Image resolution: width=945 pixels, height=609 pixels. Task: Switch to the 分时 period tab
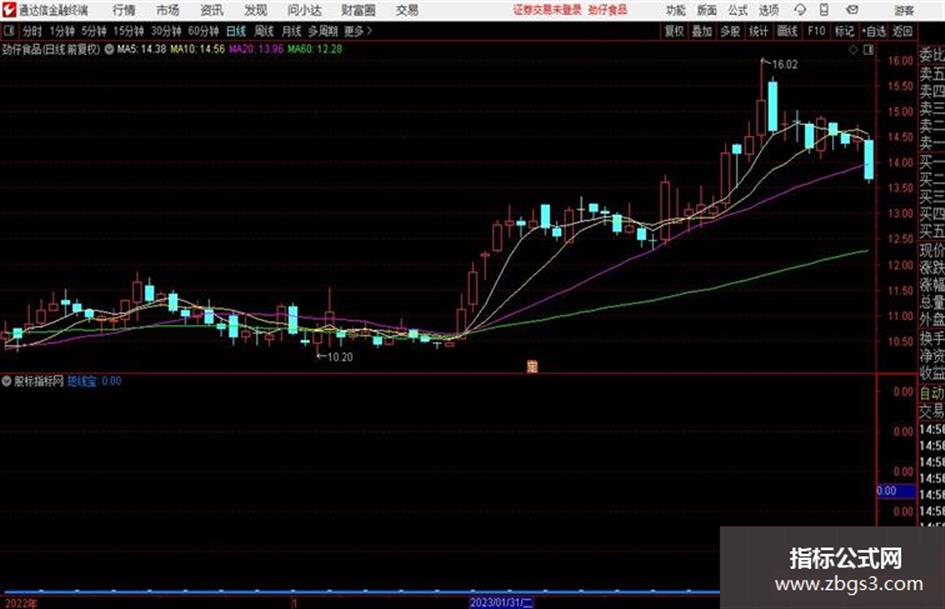(32, 31)
